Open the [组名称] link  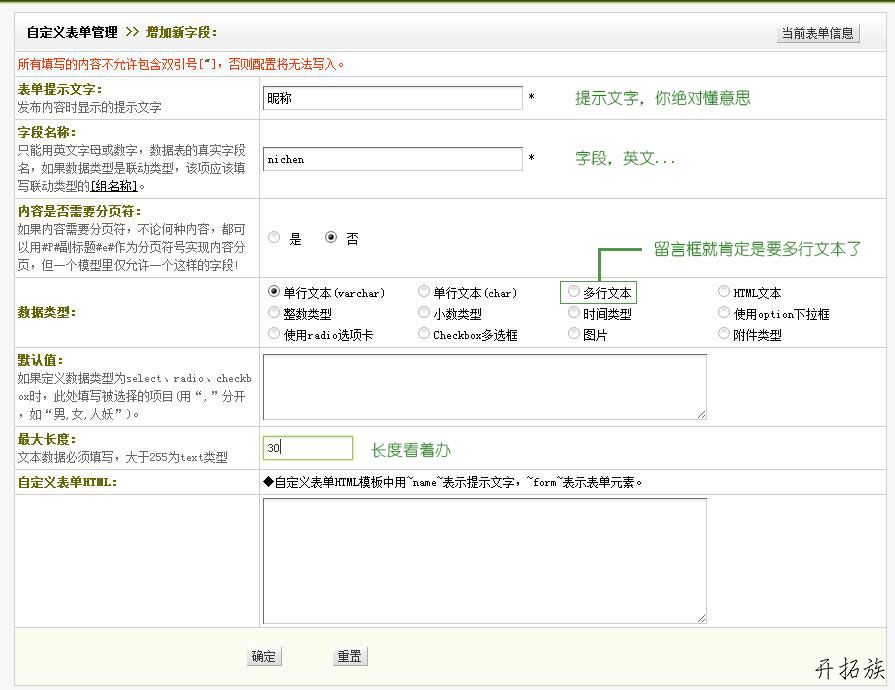[x=114, y=186]
